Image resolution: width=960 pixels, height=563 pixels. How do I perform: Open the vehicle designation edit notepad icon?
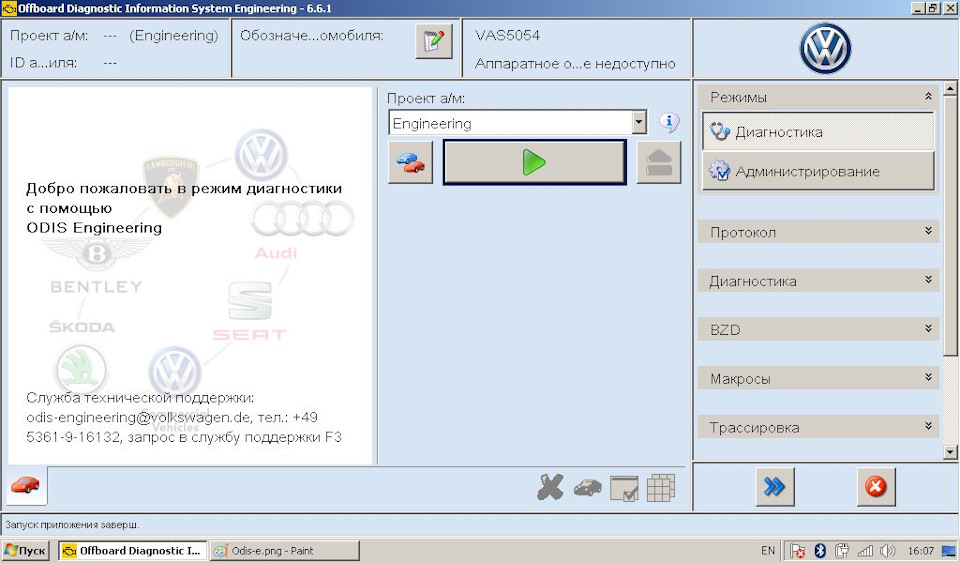point(433,41)
